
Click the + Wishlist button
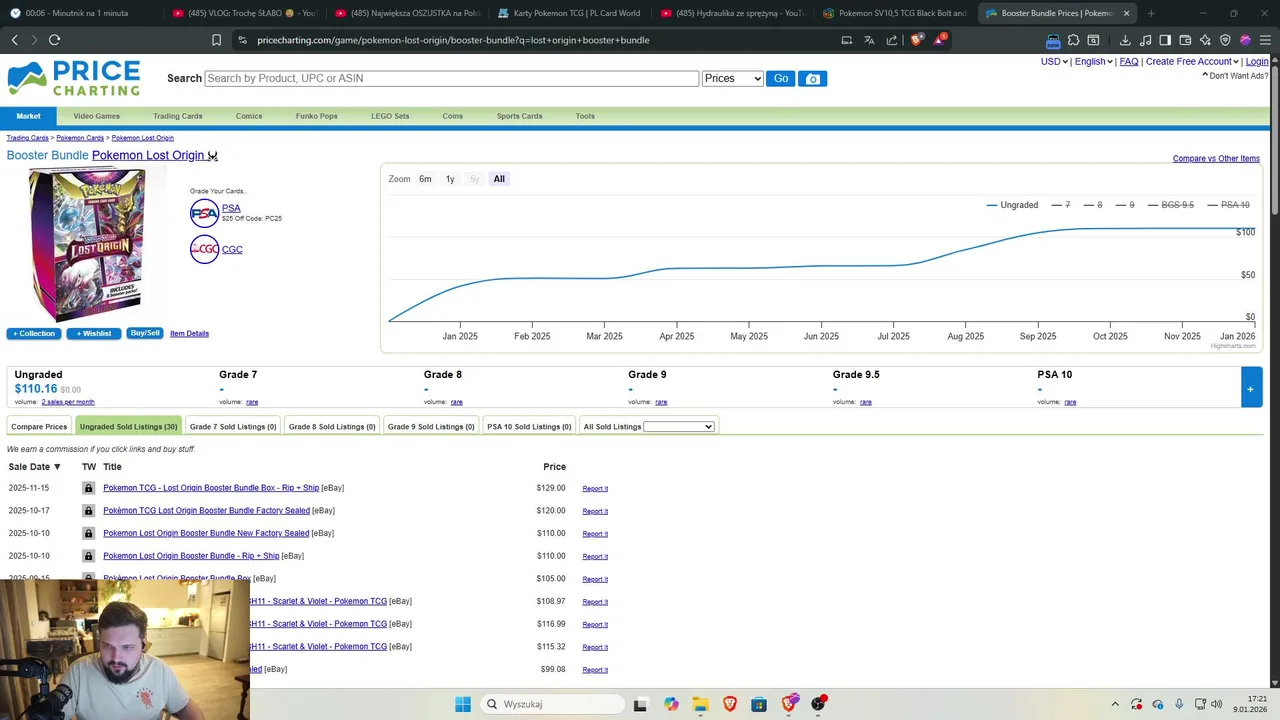pyautogui.click(x=94, y=333)
